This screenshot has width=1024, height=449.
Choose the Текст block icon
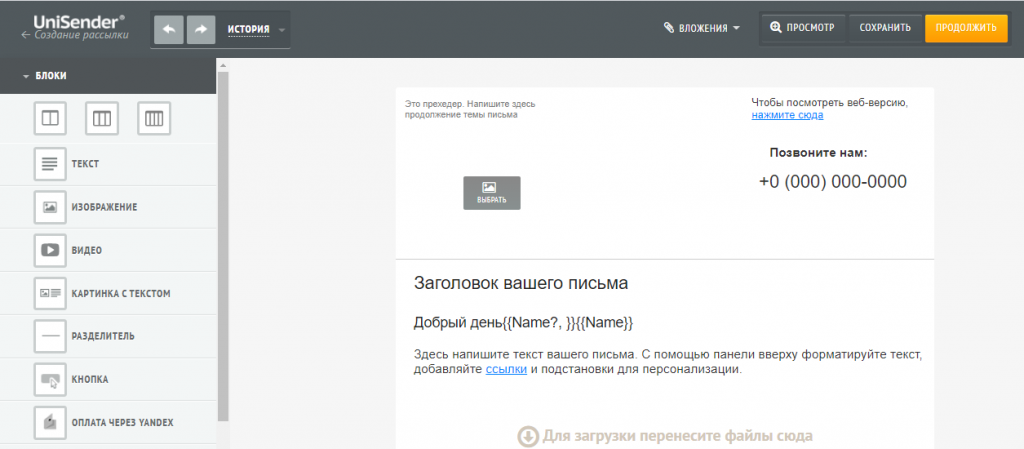pos(49,163)
